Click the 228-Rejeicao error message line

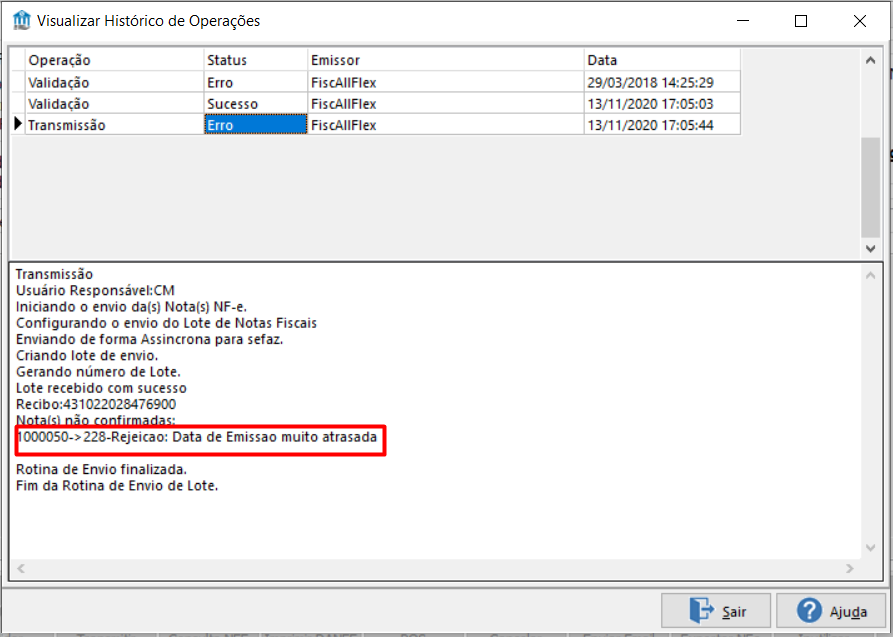point(197,437)
